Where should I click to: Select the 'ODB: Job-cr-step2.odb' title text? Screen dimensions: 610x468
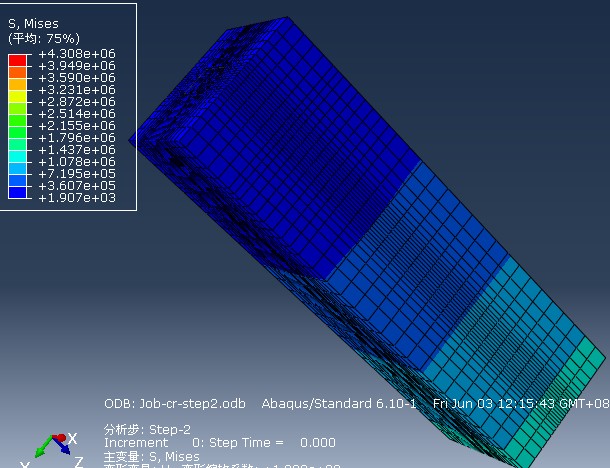[175, 404]
